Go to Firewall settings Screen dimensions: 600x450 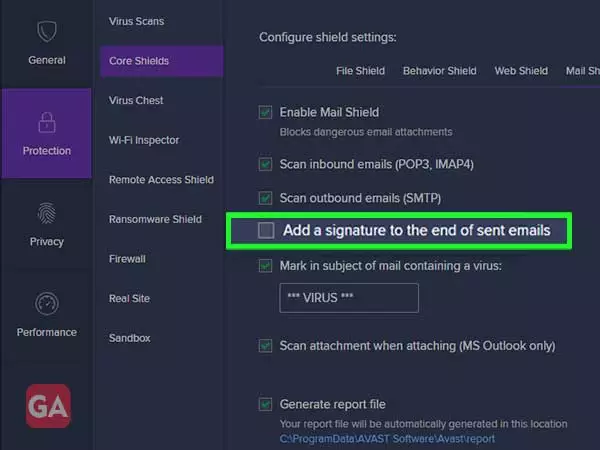pos(127,259)
